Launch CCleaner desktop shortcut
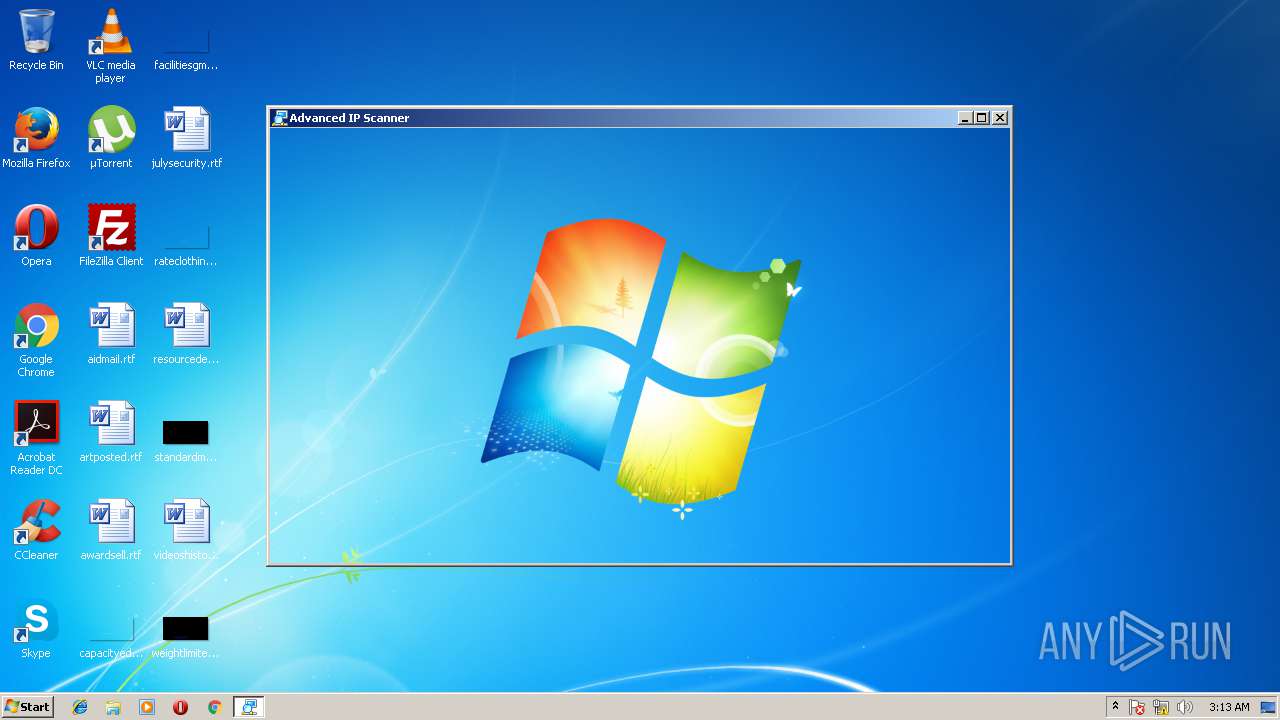The image size is (1280, 720). pyautogui.click(x=36, y=530)
